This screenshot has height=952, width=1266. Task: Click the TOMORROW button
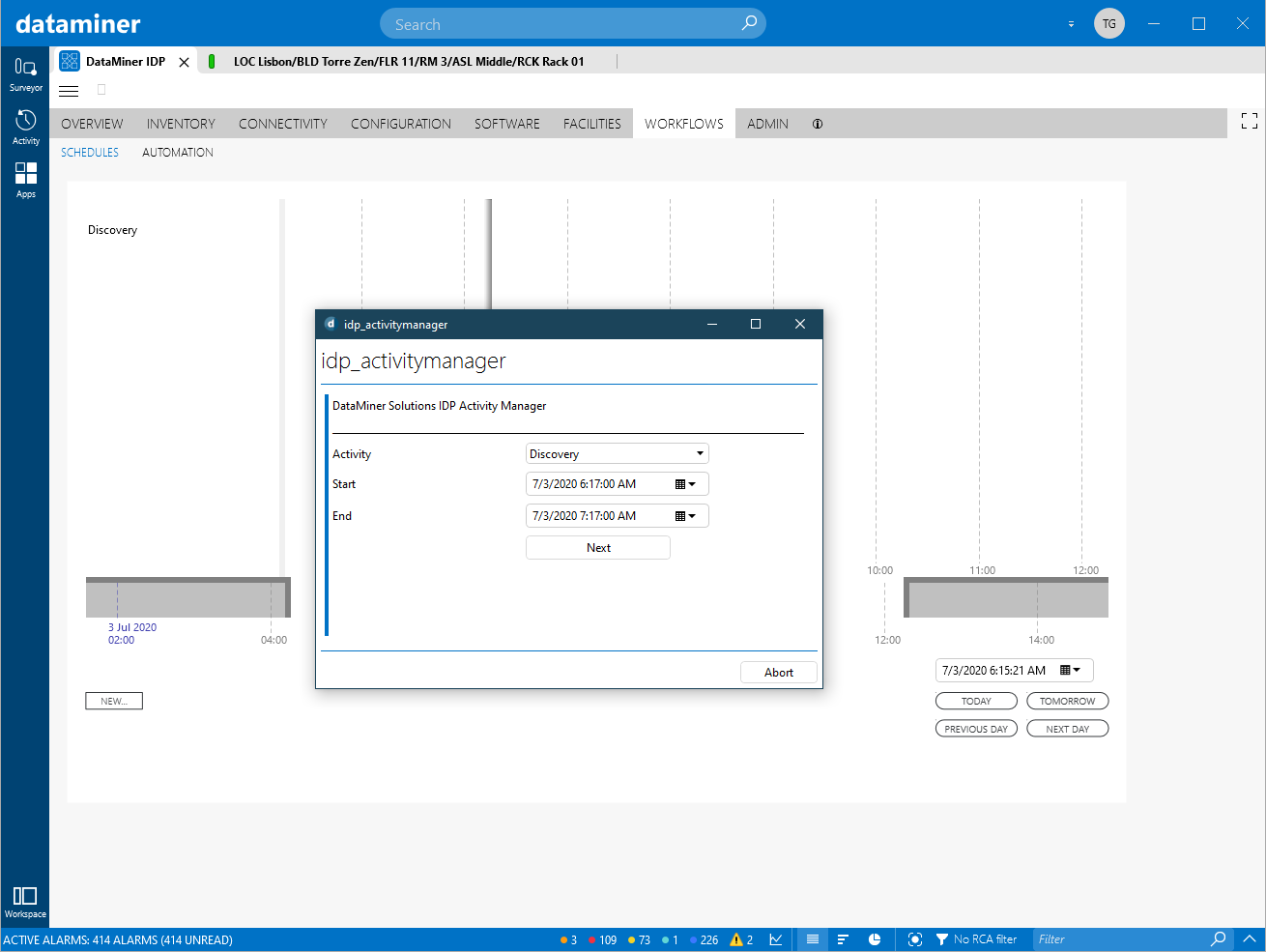tap(1067, 701)
